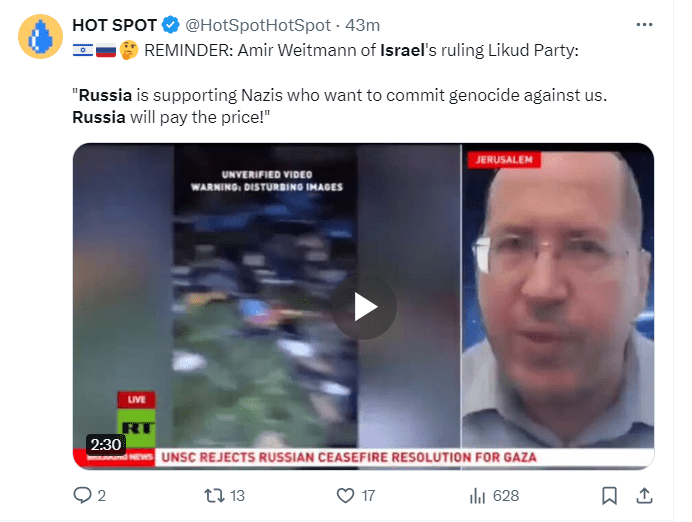The height and width of the screenshot is (522, 692).
Task: View analytics bar chart icon
Action: tap(478, 496)
